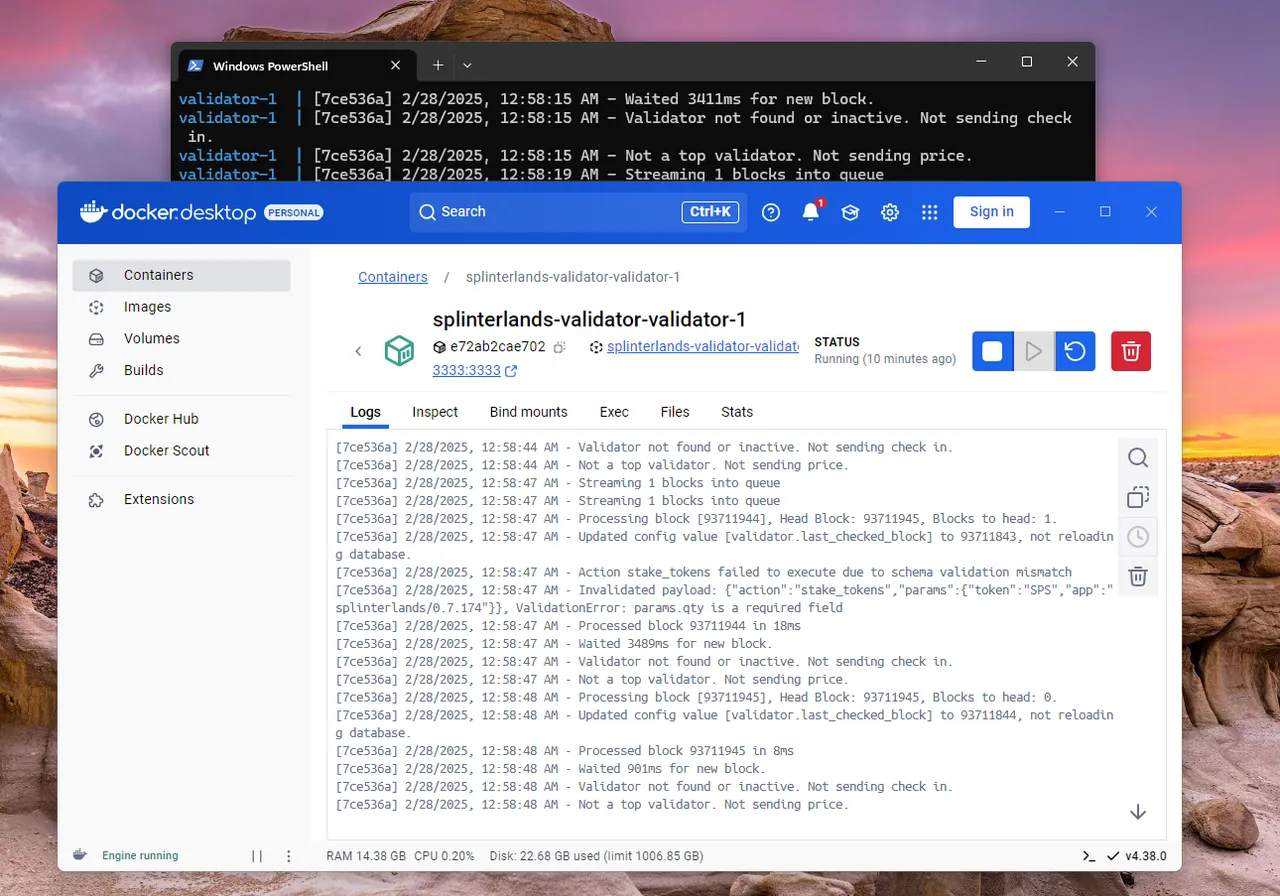Click the PowerShell icon in tab
The height and width of the screenshot is (896, 1280).
196,66
